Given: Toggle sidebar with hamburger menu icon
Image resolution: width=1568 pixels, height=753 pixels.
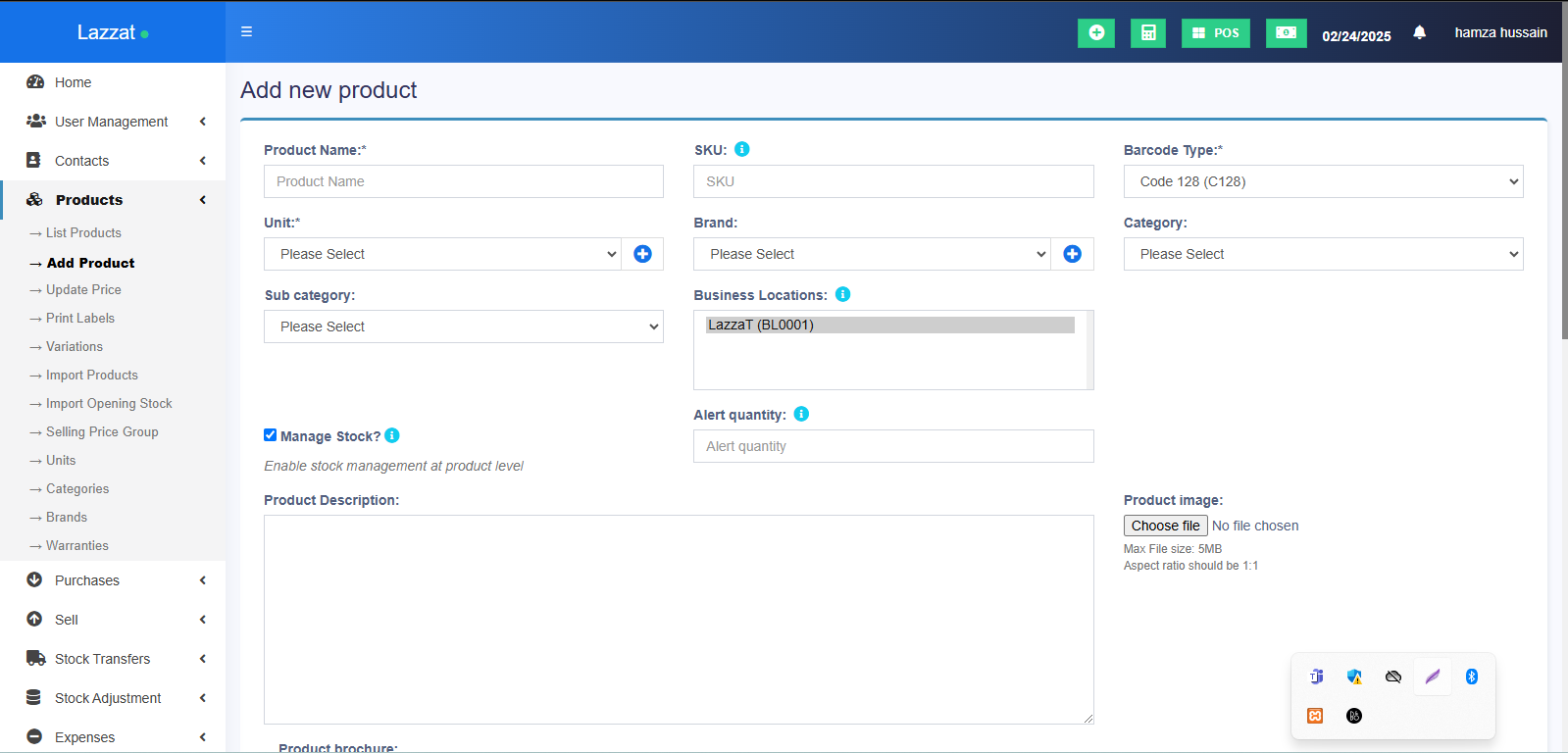Looking at the screenshot, I should tap(246, 32).
